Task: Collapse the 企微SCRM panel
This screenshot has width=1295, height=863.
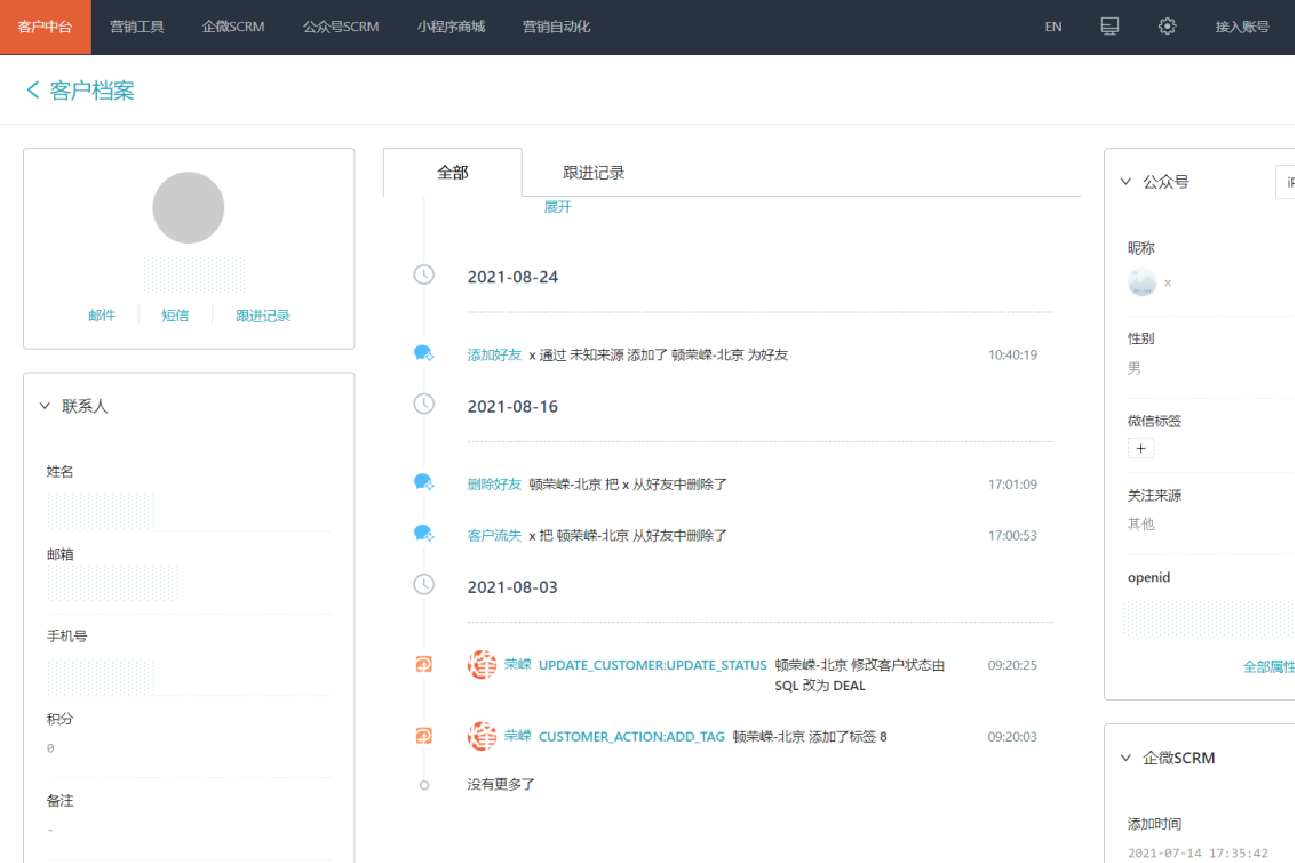Action: (x=1126, y=758)
